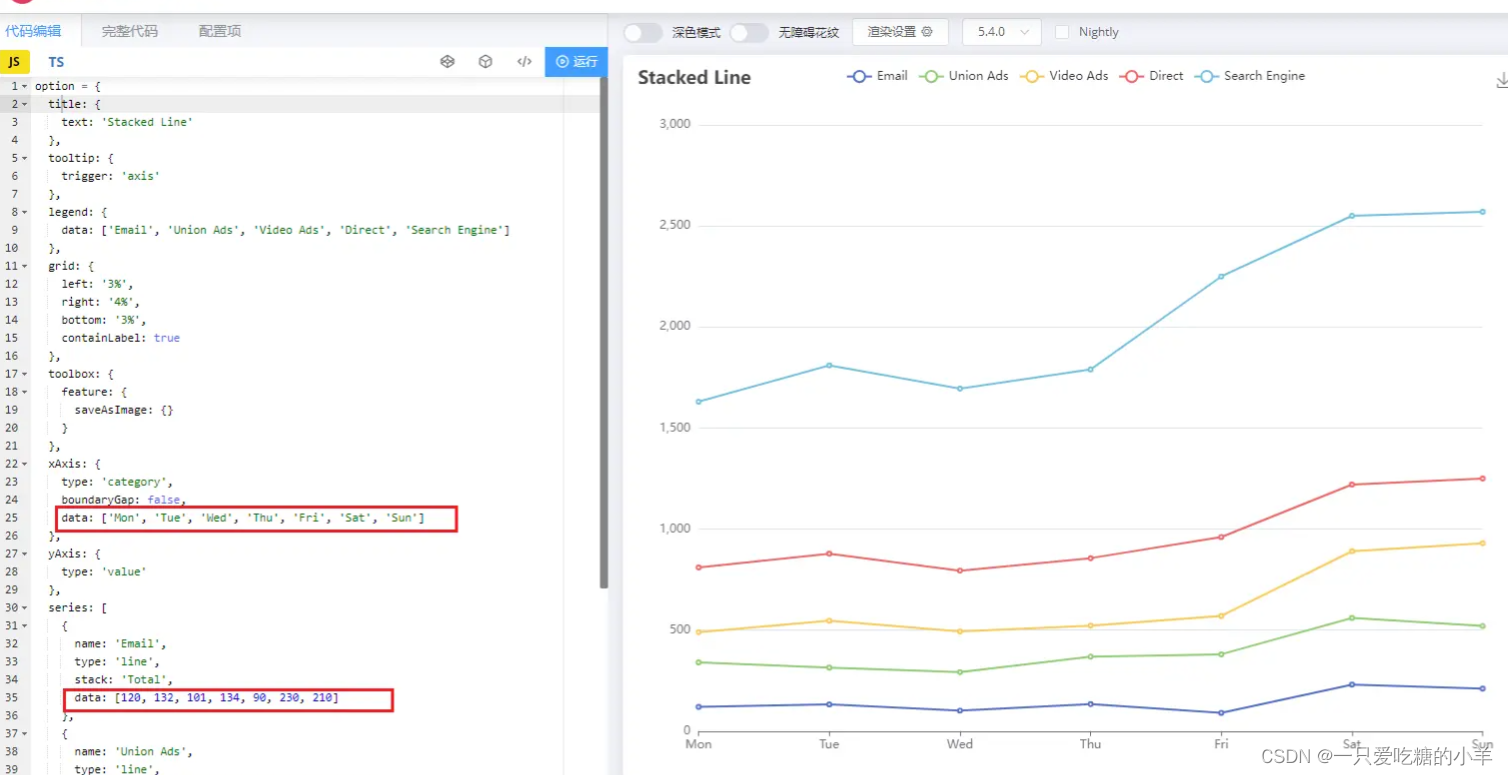Click the 3D cube icon in the editor toolbar
Screen dimensions: 1508x775
click(485, 62)
